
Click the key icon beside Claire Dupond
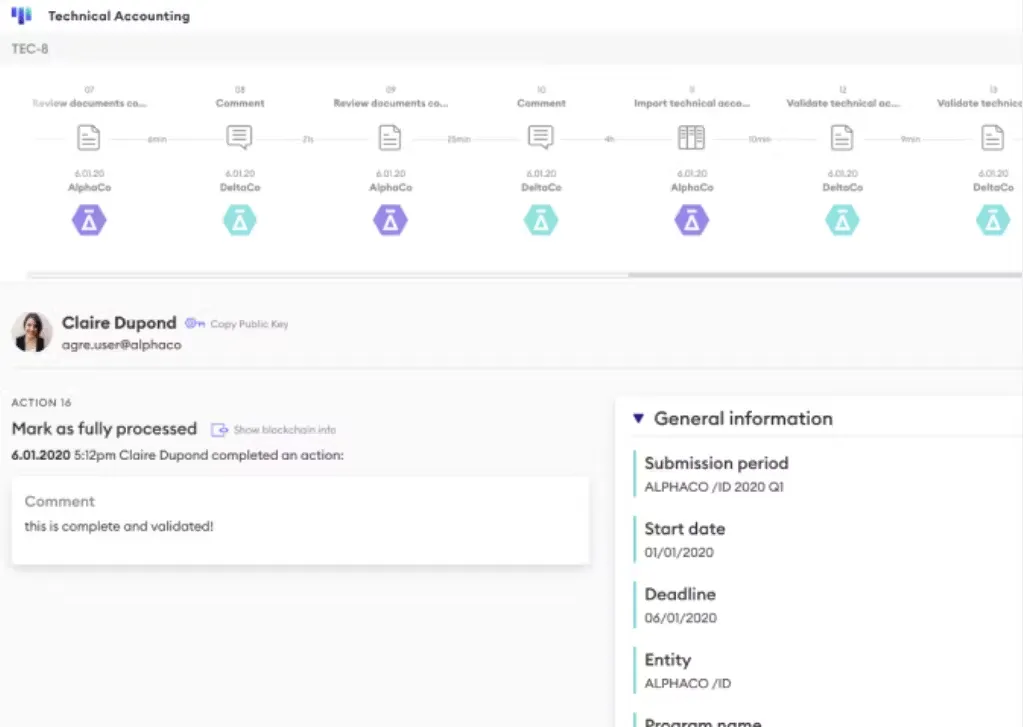(195, 324)
